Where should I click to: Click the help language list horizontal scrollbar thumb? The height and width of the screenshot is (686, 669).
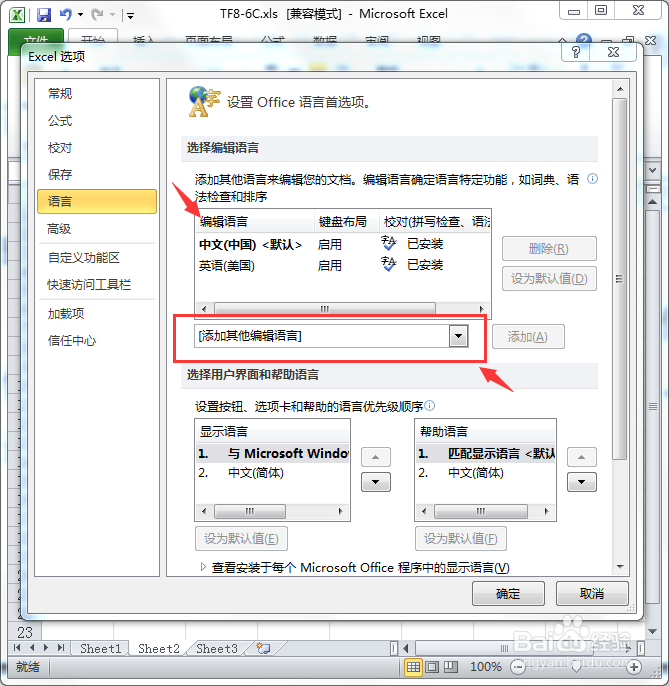(481, 511)
